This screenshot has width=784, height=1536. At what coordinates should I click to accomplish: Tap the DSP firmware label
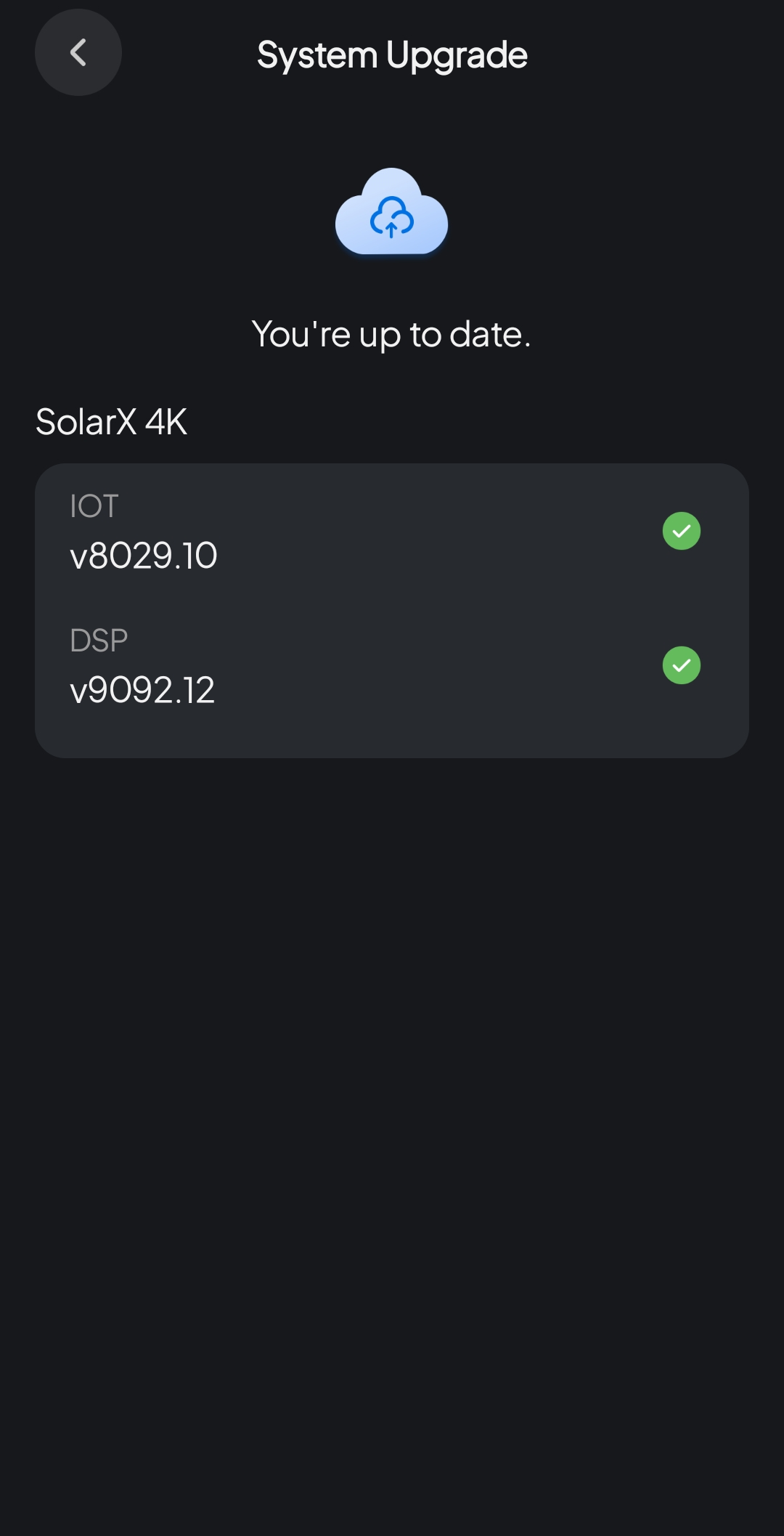coord(99,641)
